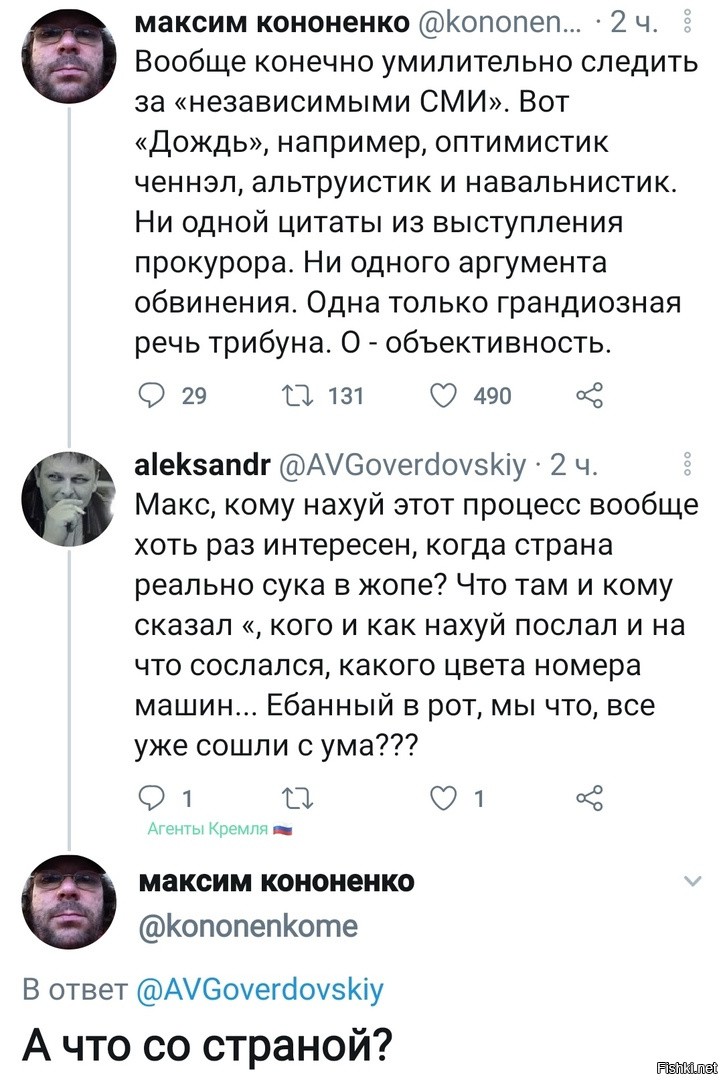Open @AVGoverdovskiy link in reply line
The image size is (723, 1080).
click(261, 990)
